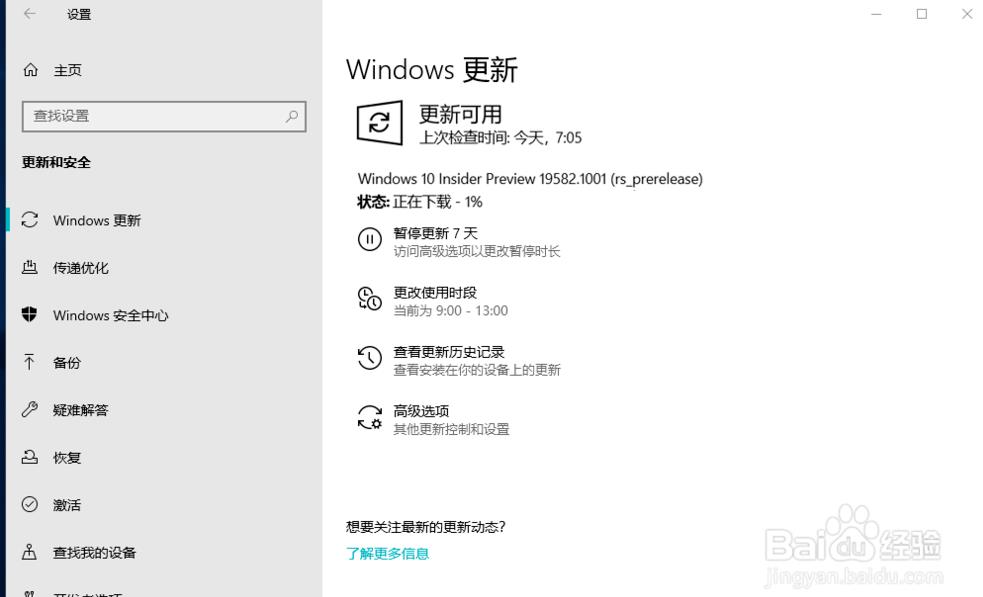The height and width of the screenshot is (597, 983).
Task: Focus the 查找设置 search box
Action: (164, 117)
